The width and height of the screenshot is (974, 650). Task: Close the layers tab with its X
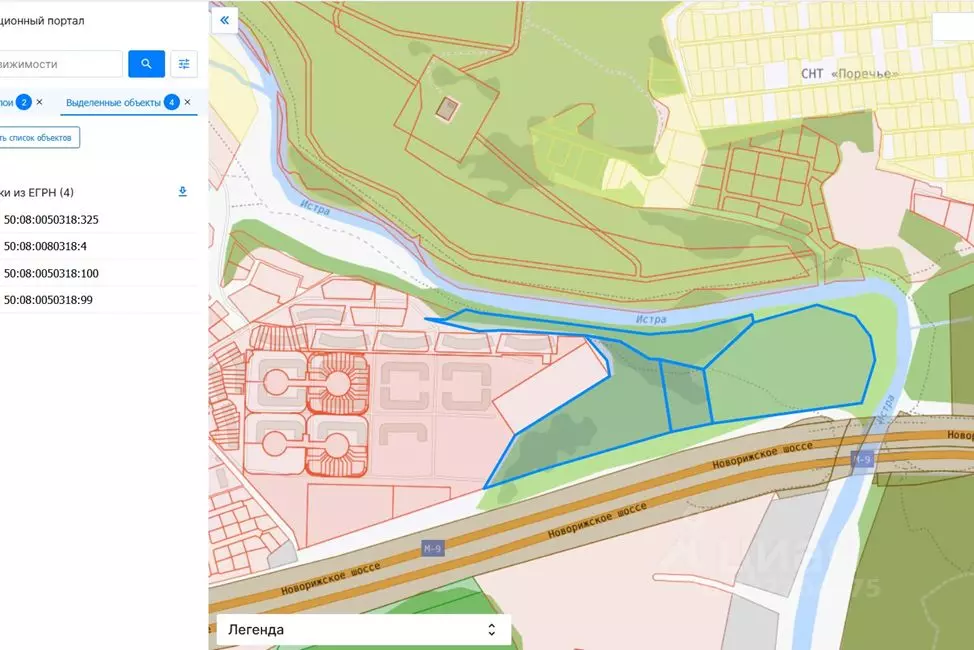[40, 102]
